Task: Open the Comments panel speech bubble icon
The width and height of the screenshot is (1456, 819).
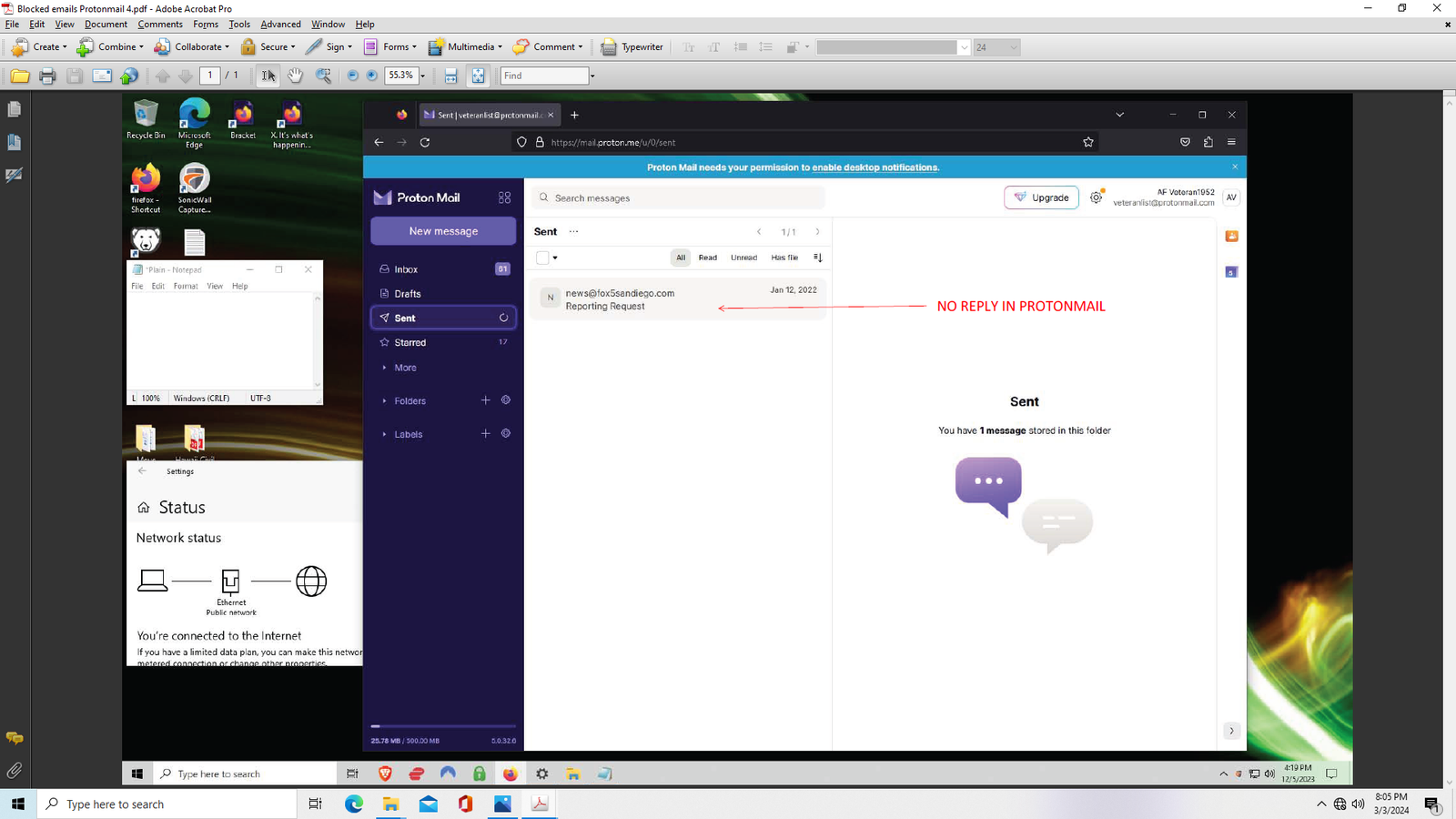Action: point(15,738)
